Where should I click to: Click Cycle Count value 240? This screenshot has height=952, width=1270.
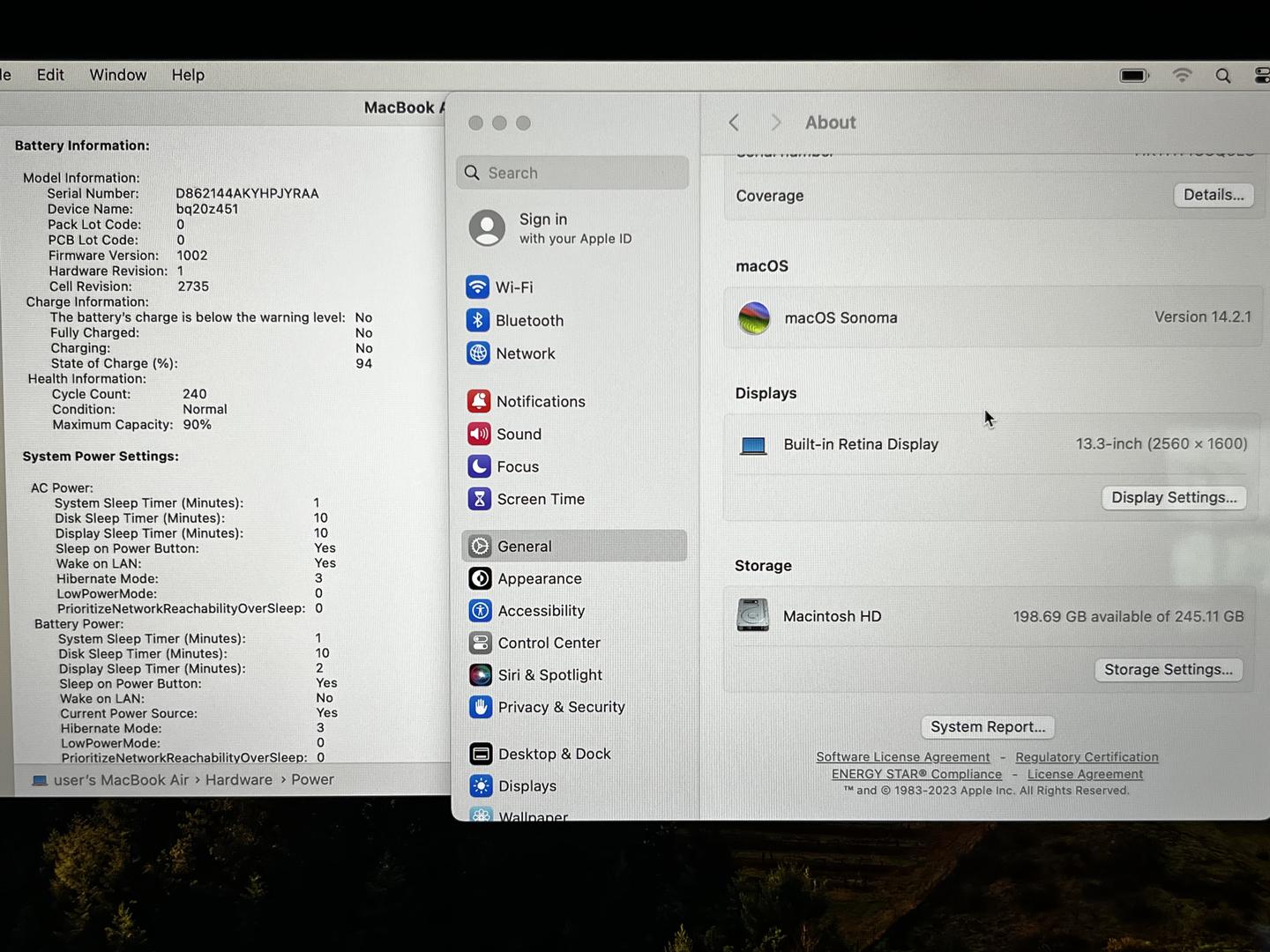195,394
